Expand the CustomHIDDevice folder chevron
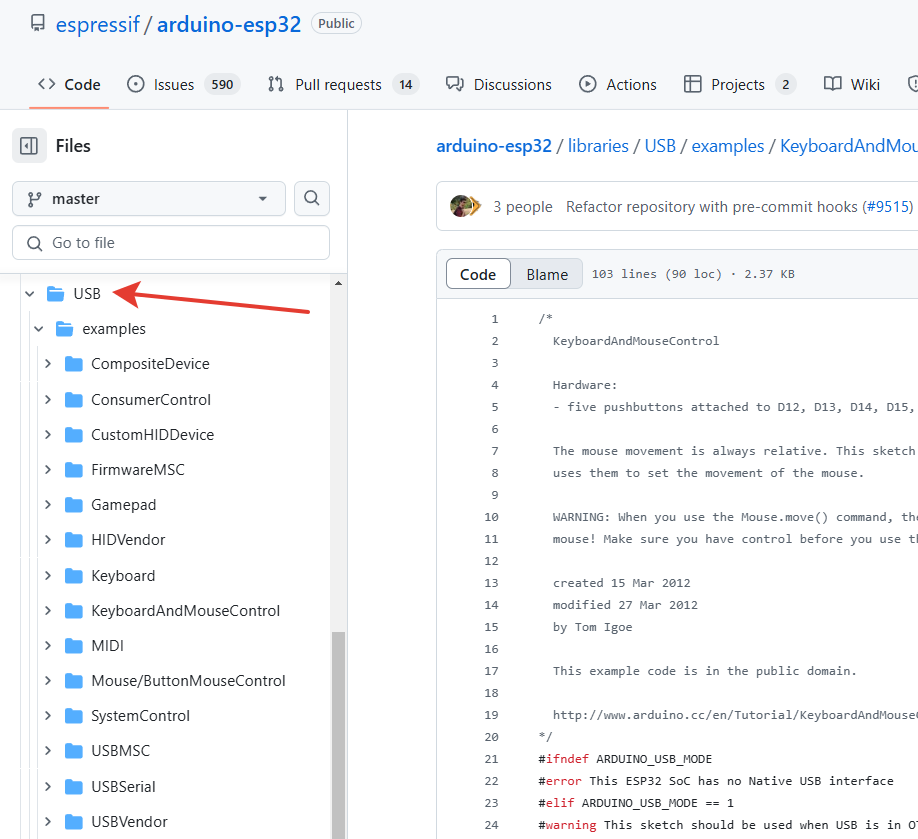The image size is (918, 839). point(48,435)
